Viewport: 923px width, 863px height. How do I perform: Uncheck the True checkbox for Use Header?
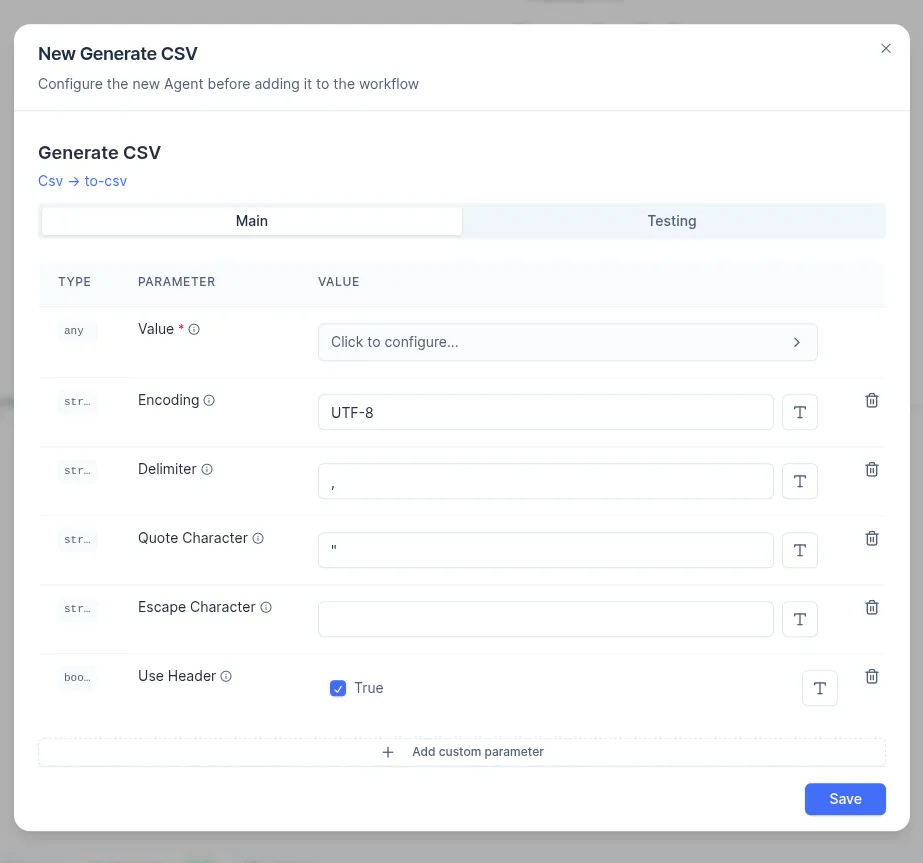click(338, 688)
